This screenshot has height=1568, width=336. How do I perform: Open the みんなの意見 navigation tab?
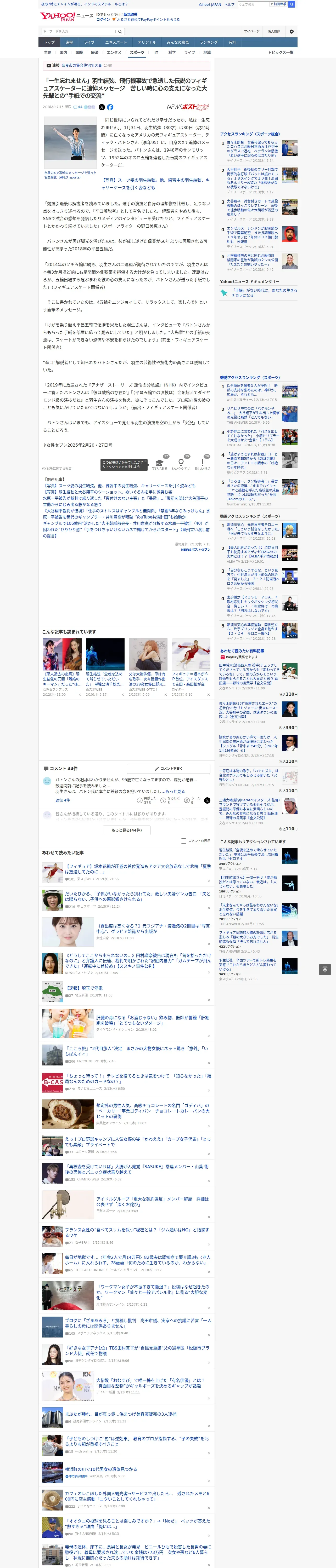tap(177, 43)
